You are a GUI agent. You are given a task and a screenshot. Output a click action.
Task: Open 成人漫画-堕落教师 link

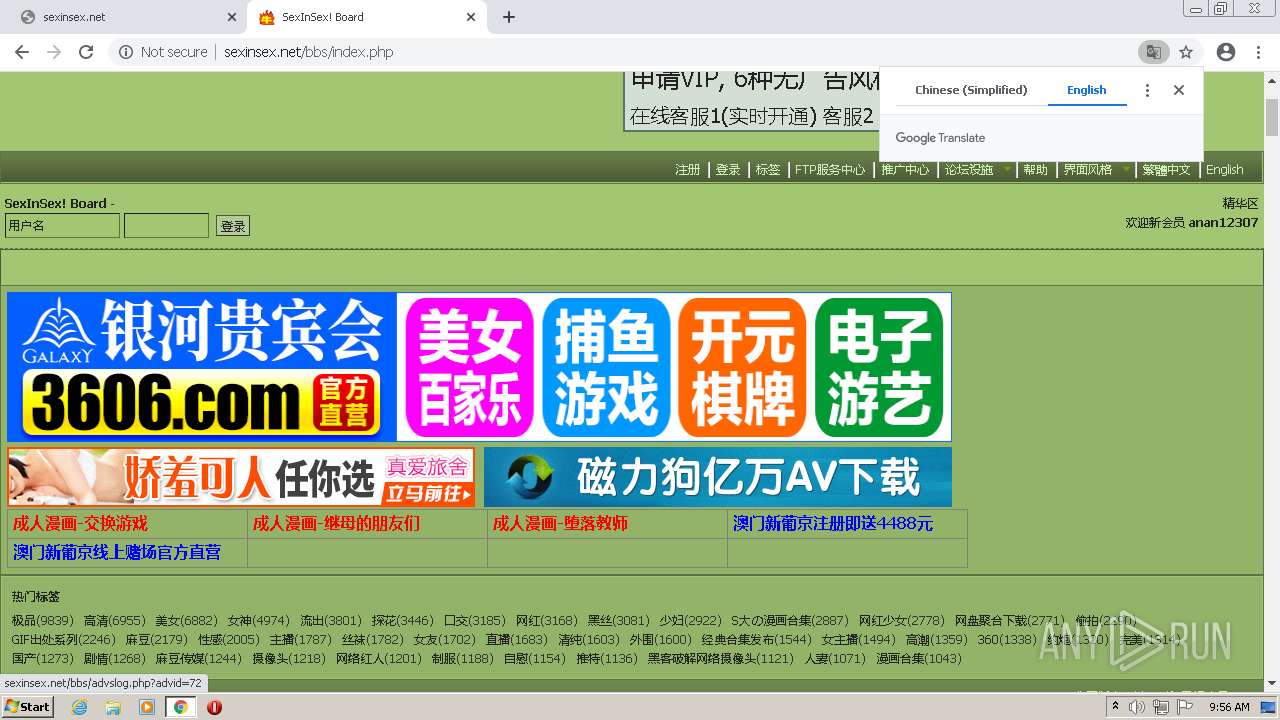click(560, 524)
